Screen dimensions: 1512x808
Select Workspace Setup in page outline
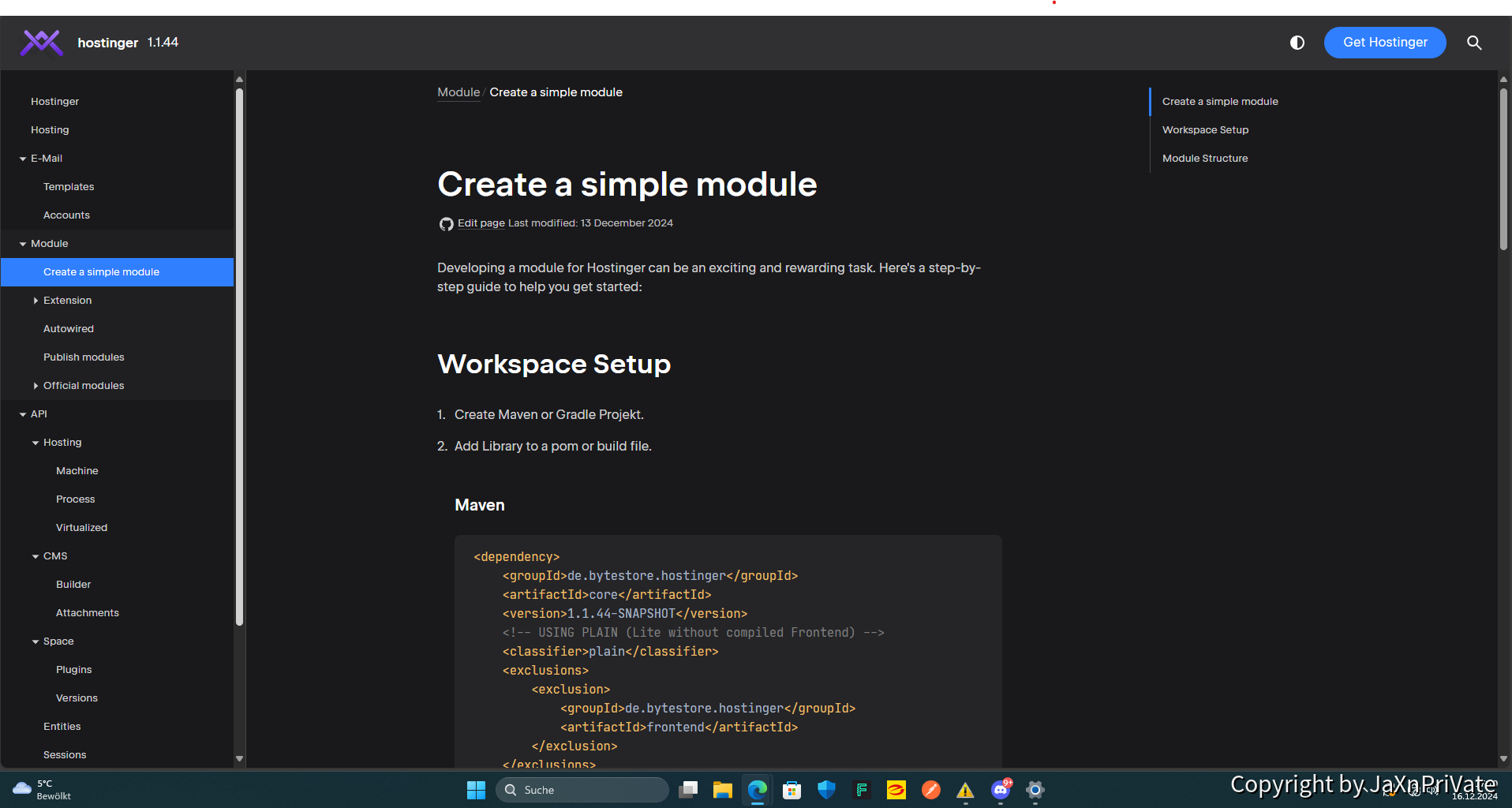coord(1205,130)
